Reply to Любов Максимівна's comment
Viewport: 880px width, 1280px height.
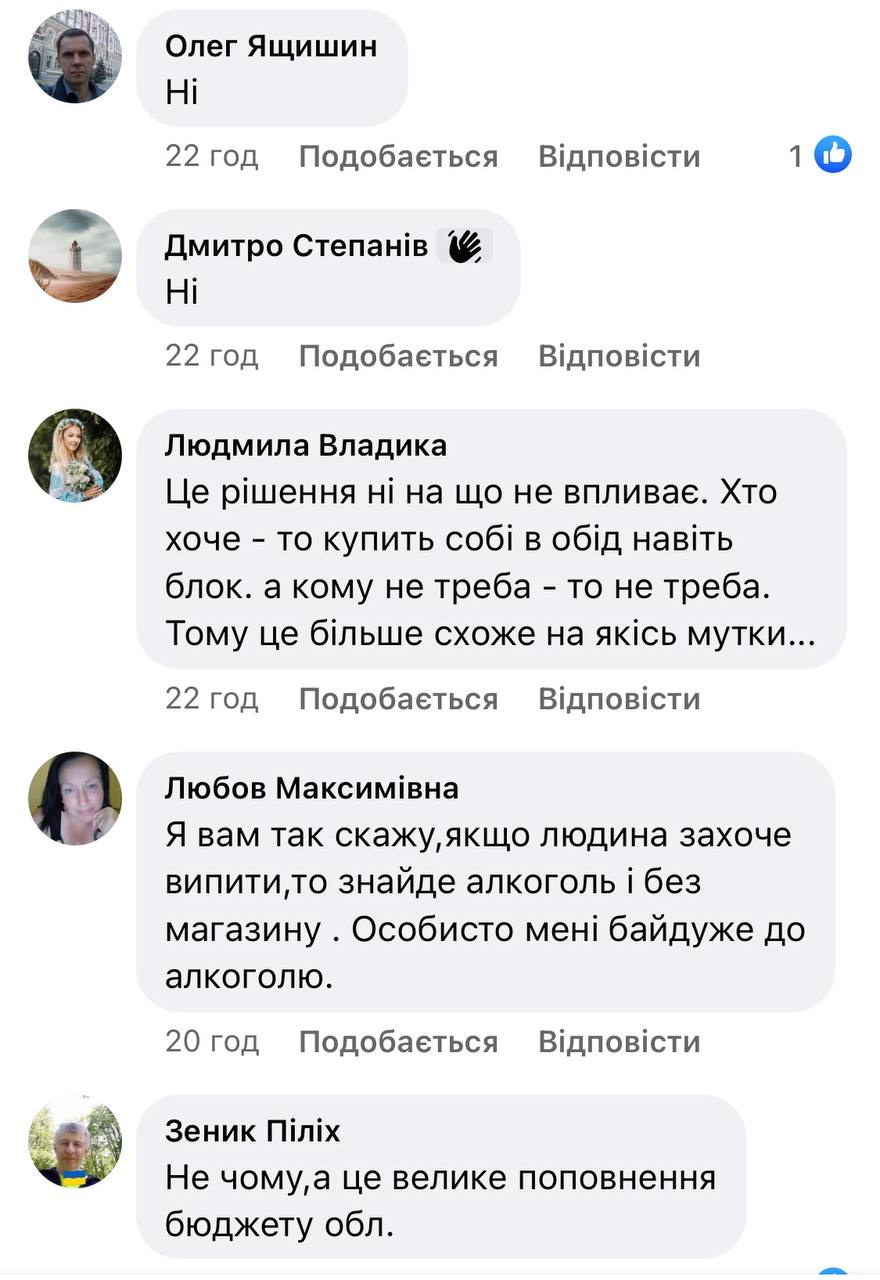point(619,1041)
